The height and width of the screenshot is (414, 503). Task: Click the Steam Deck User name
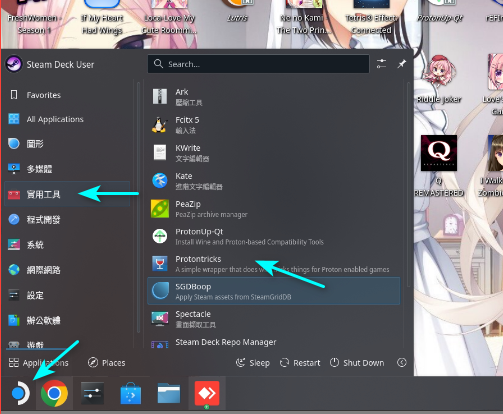[60, 64]
